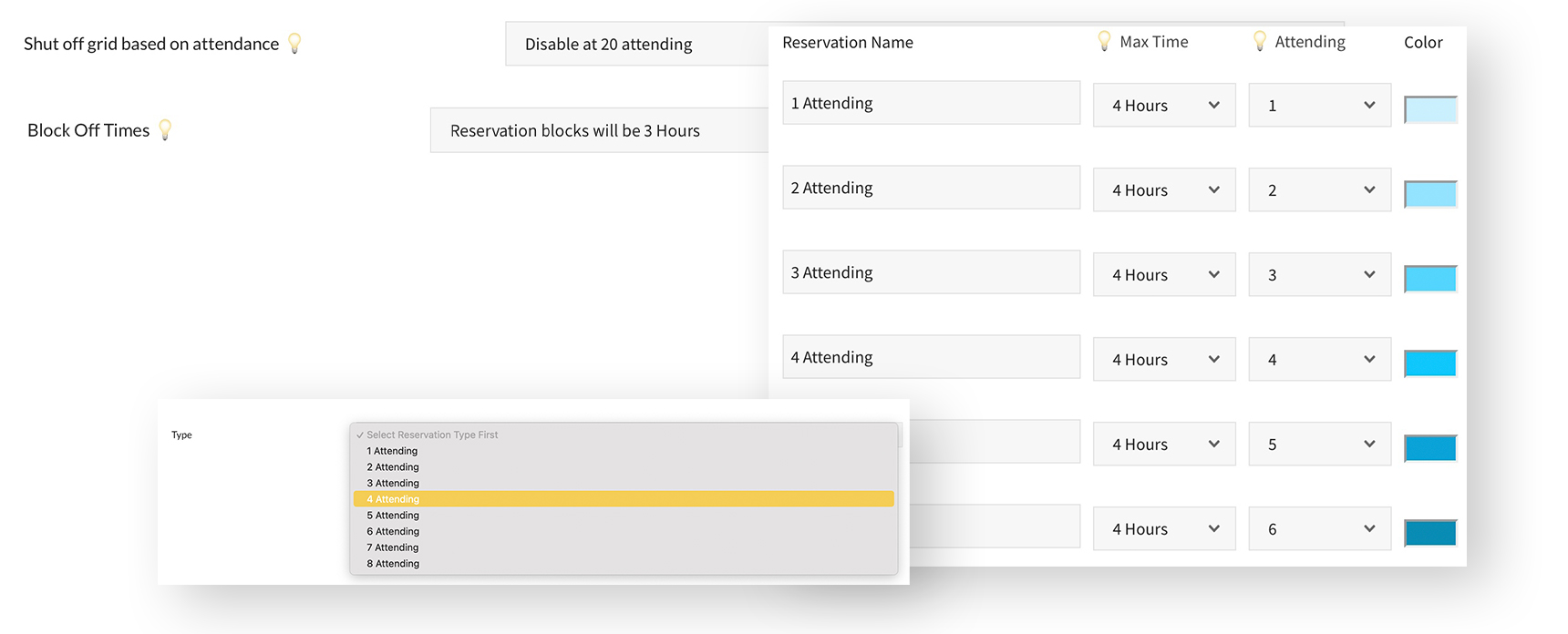Expand Max Time dropdown for 4 Attending
This screenshot has width=1568, height=634.
pyautogui.click(x=1164, y=360)
